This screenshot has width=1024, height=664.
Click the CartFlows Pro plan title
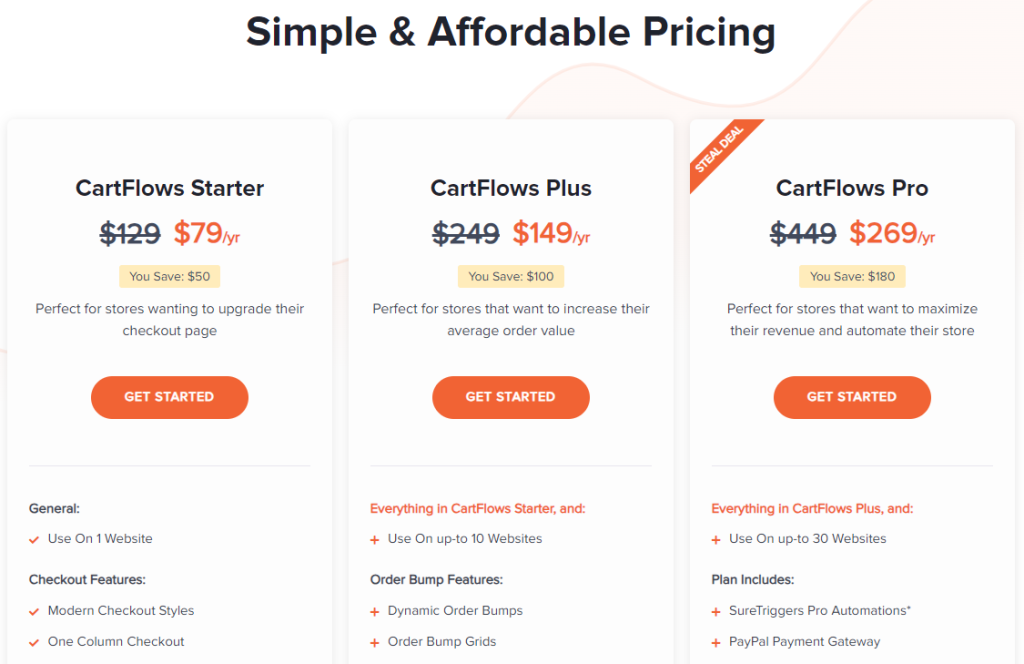coord(852,188)
